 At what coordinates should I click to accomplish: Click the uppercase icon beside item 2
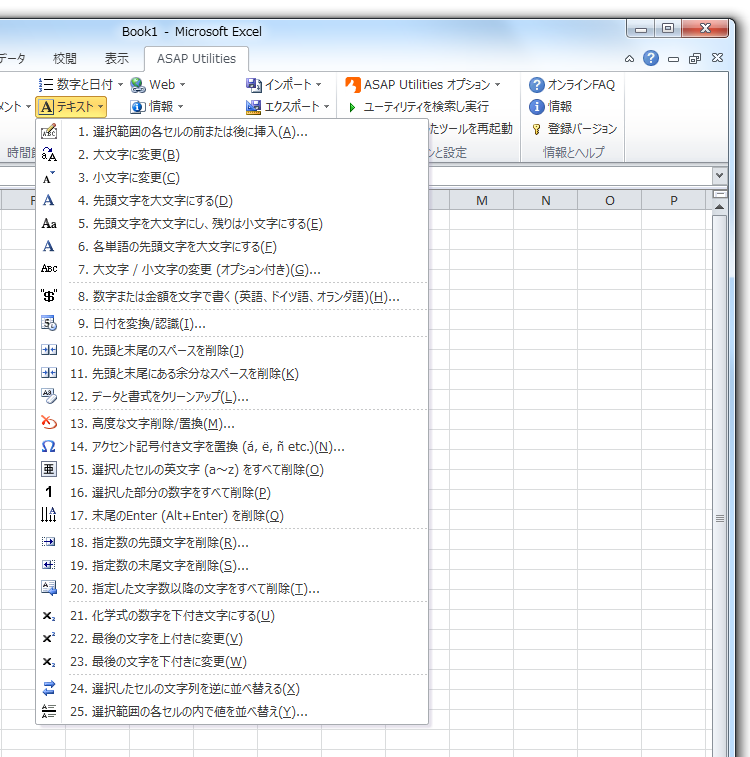[x=49, y=154]
